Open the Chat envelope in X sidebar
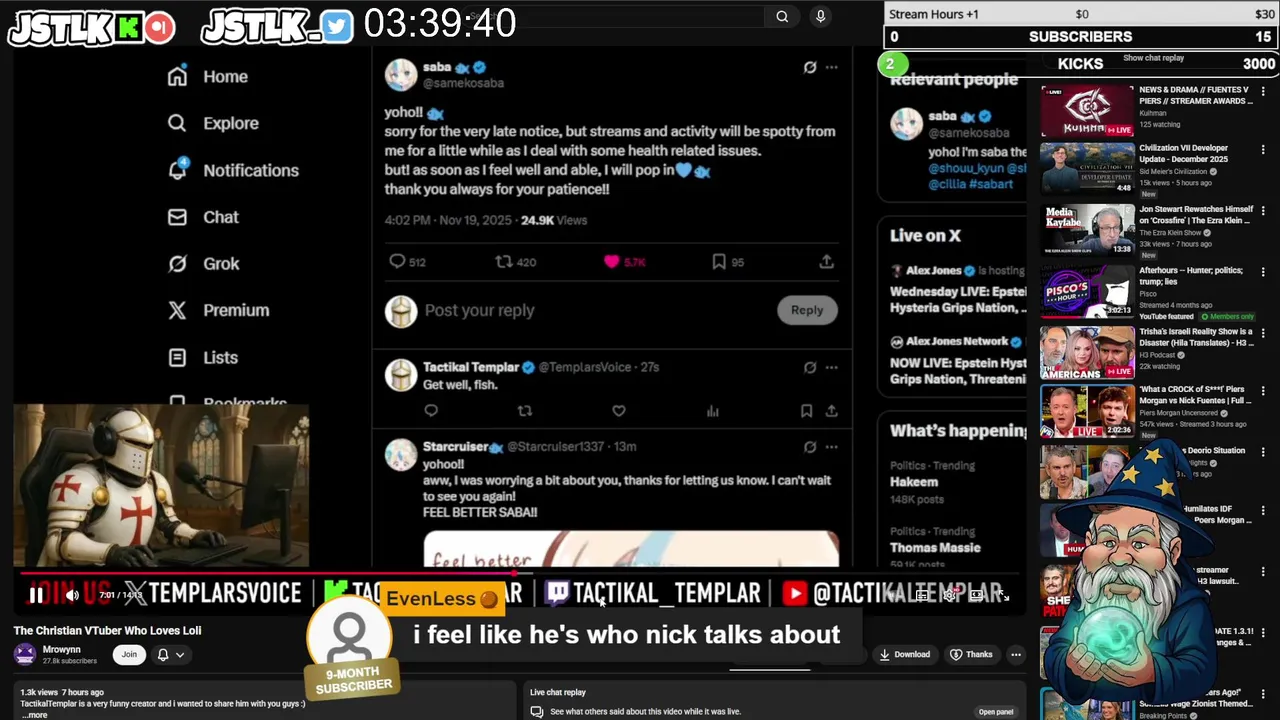1280x720 pixels. [177, 217]
